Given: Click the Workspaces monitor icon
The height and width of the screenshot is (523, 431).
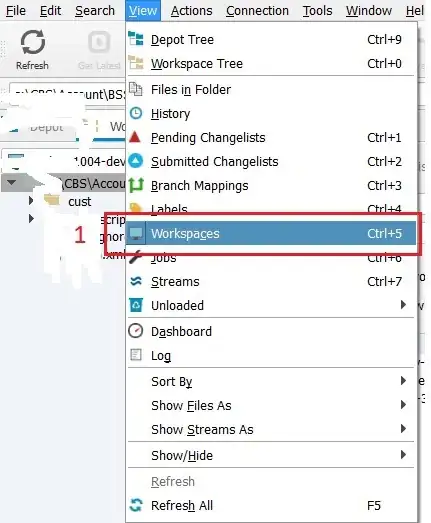Looking at the screenshot, I should (x=136, y=233).
